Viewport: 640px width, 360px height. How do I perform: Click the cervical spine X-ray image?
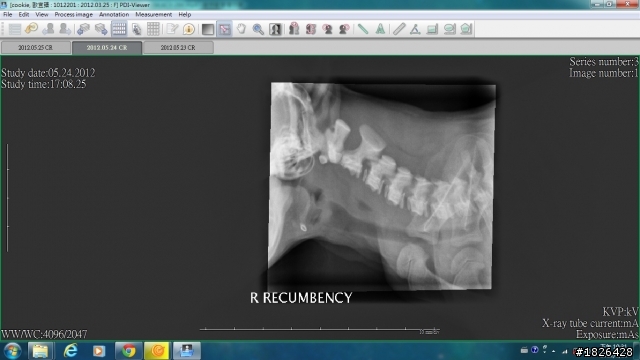pyautogui.click(x=382, y=187)
